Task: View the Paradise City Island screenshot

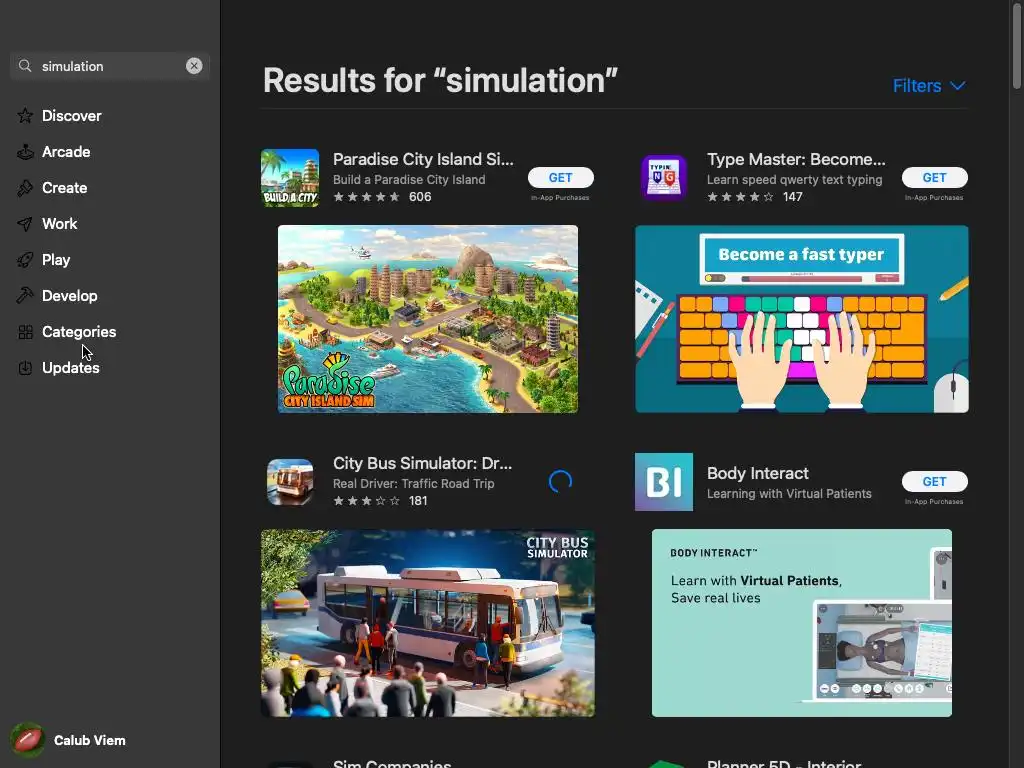Action: tap(428, 319)
